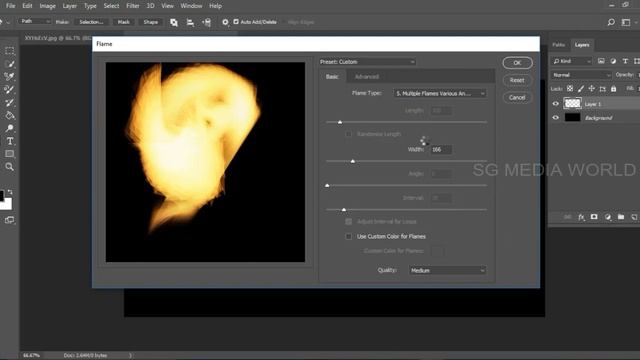
Task: Enable Auto Add/Delete checkbox
Action: [x=236, y=22]
